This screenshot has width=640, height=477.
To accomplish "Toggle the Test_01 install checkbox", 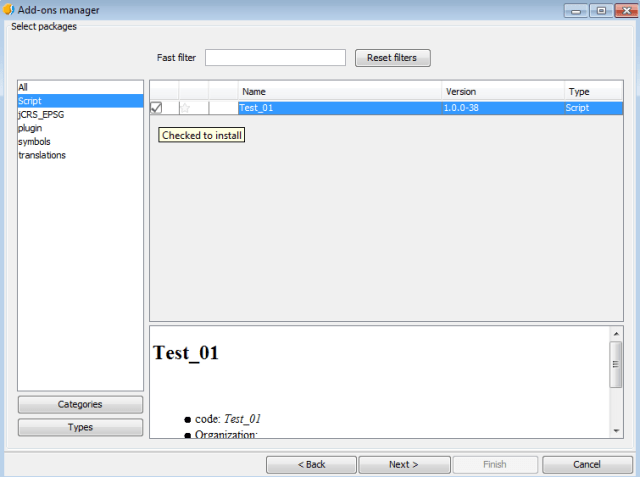I will pyautogui.click(x=156, y=108).
